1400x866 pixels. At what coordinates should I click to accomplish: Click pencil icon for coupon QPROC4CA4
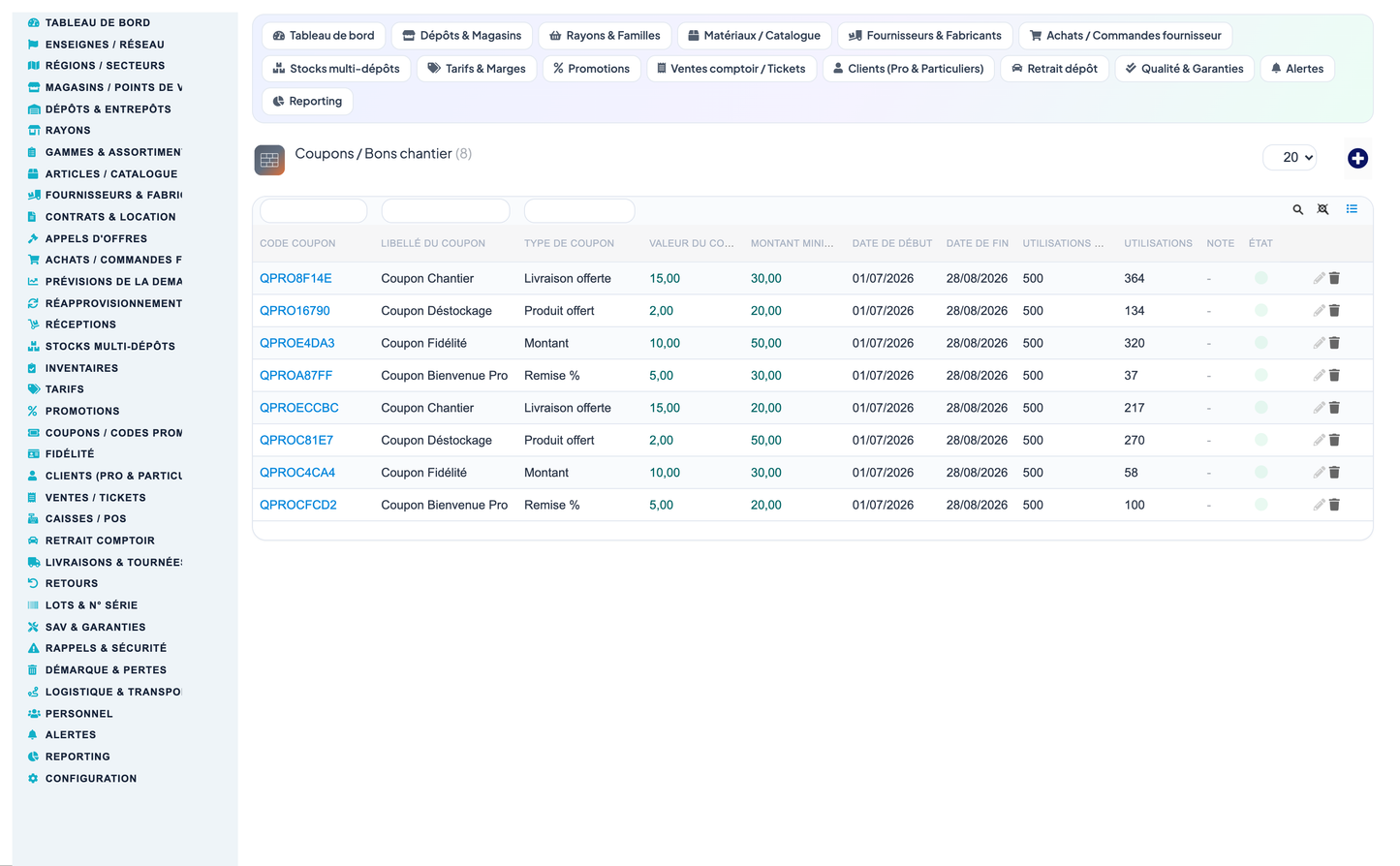[x=1319, y=473]
